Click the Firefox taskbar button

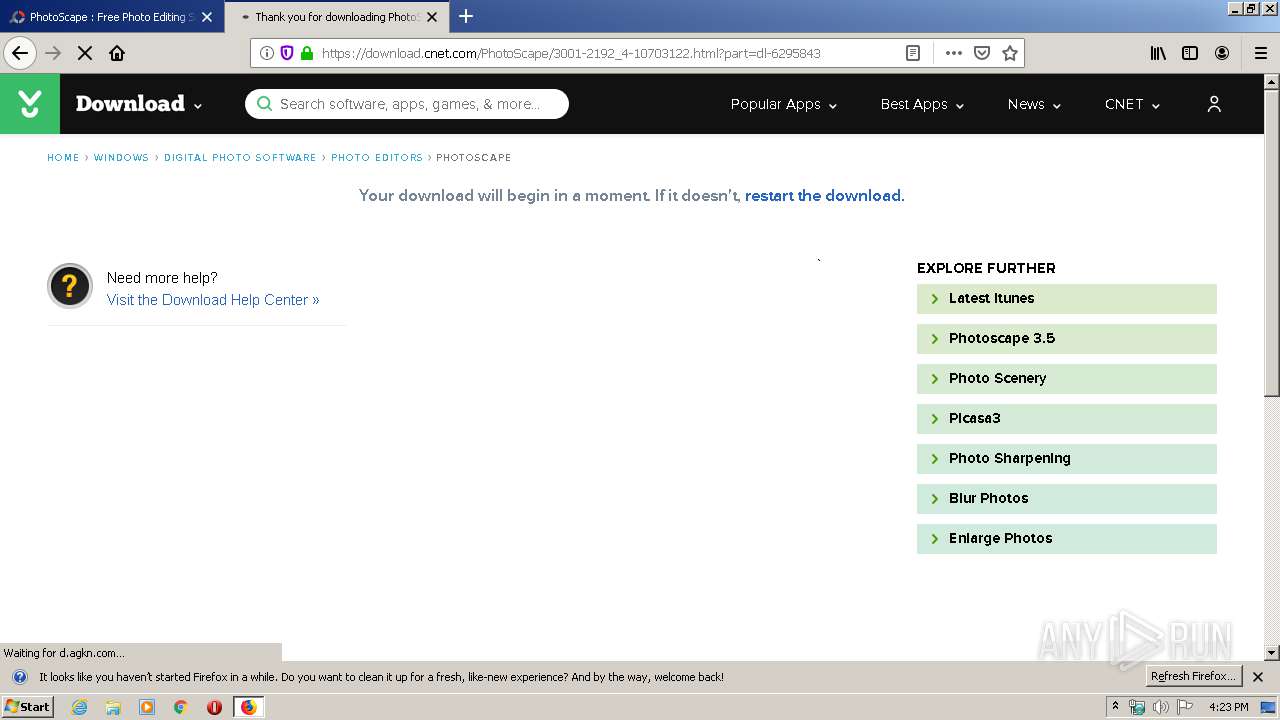[248, 707]
